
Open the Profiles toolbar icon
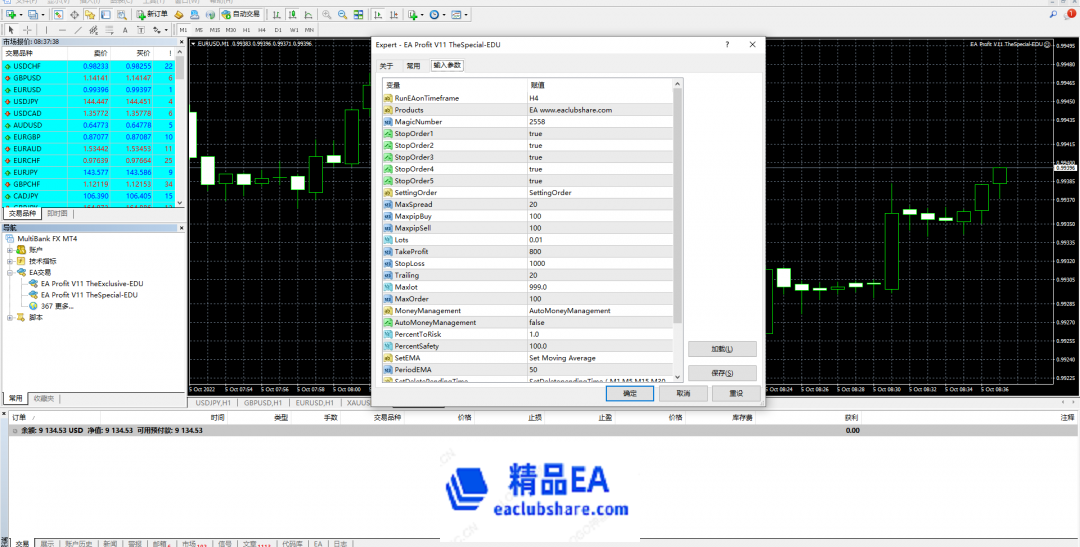(x=35, y=14)
